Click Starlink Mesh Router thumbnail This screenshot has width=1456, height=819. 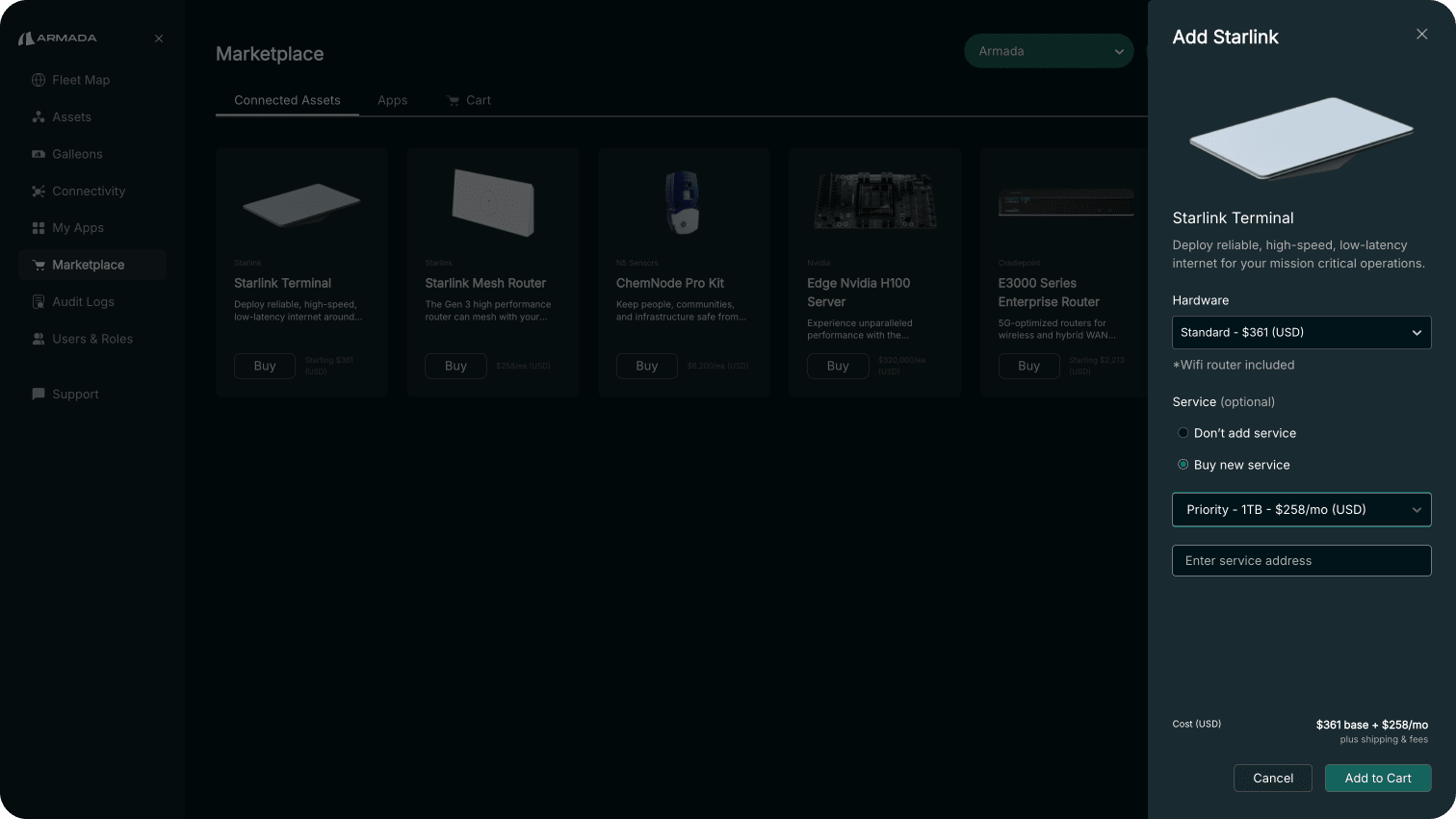493,202
